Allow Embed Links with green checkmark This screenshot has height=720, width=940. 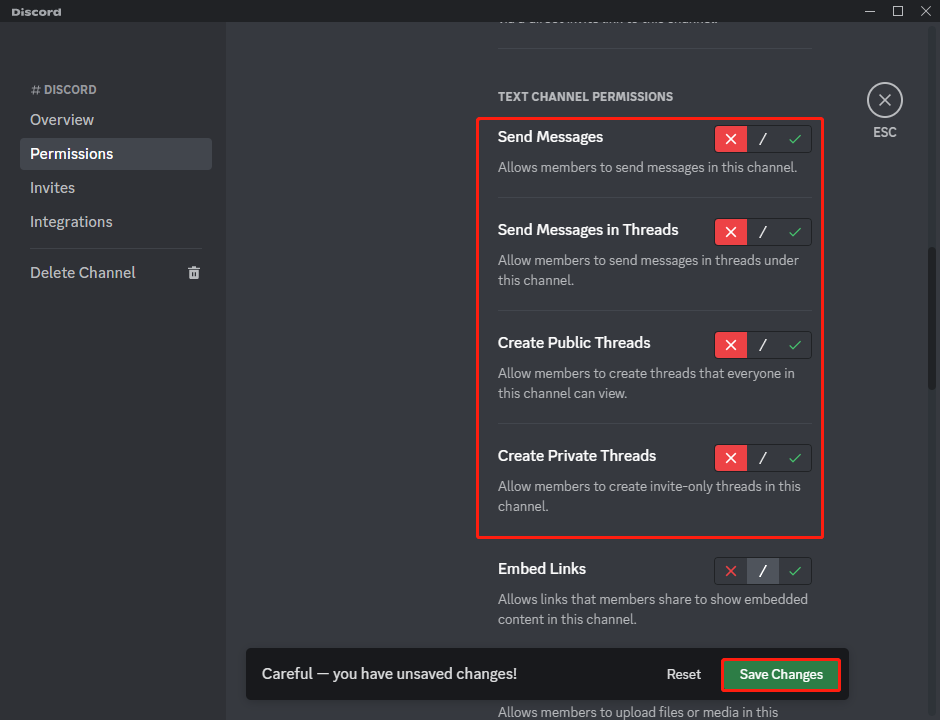[795, 571]
